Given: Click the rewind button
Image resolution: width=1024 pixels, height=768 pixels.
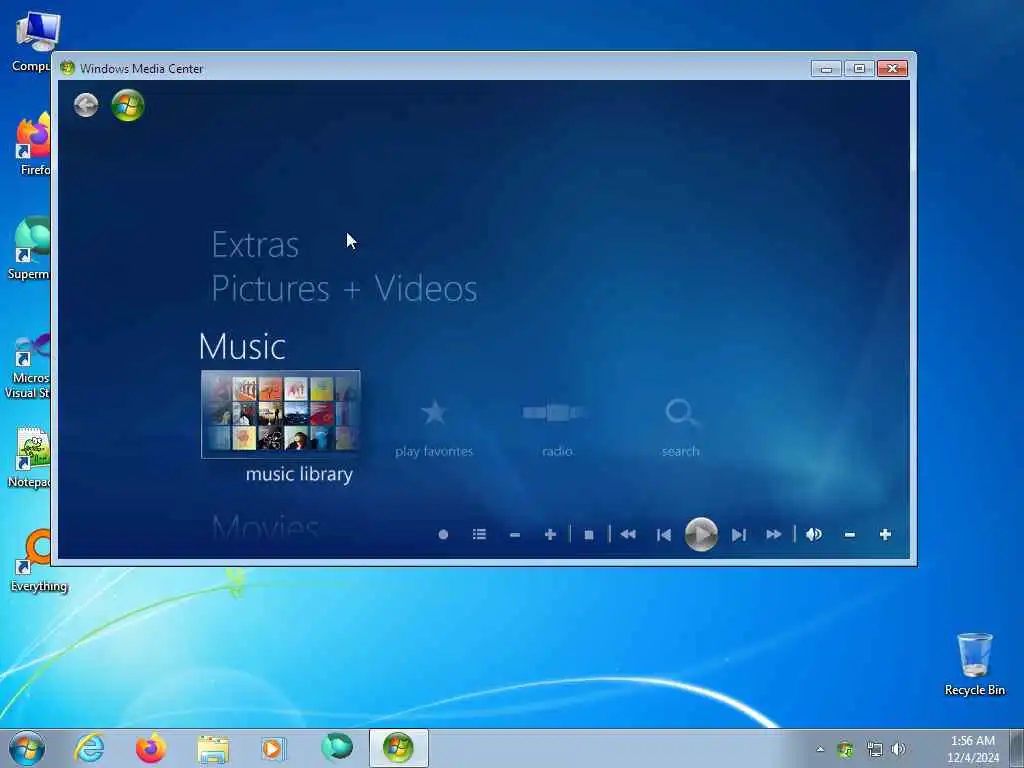Looking at the screenshot, I should (x=628, y=535).
